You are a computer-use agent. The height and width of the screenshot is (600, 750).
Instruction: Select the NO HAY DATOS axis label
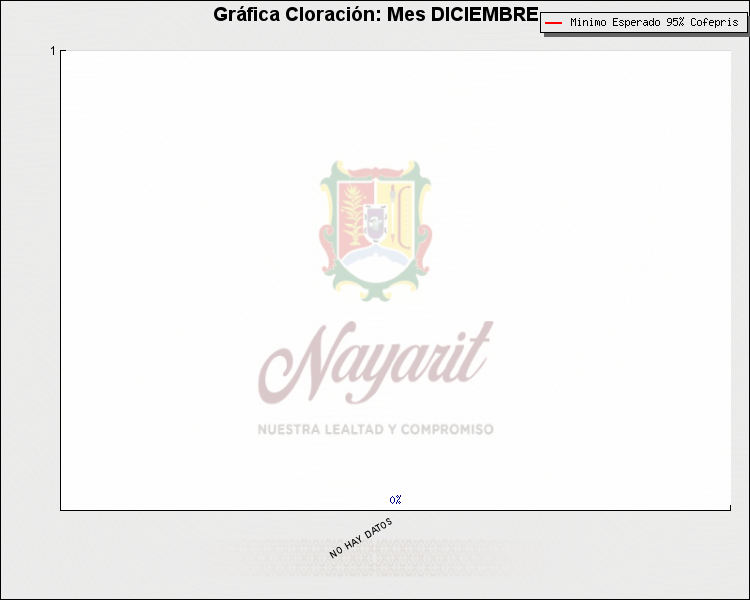(x=361, y=538)
